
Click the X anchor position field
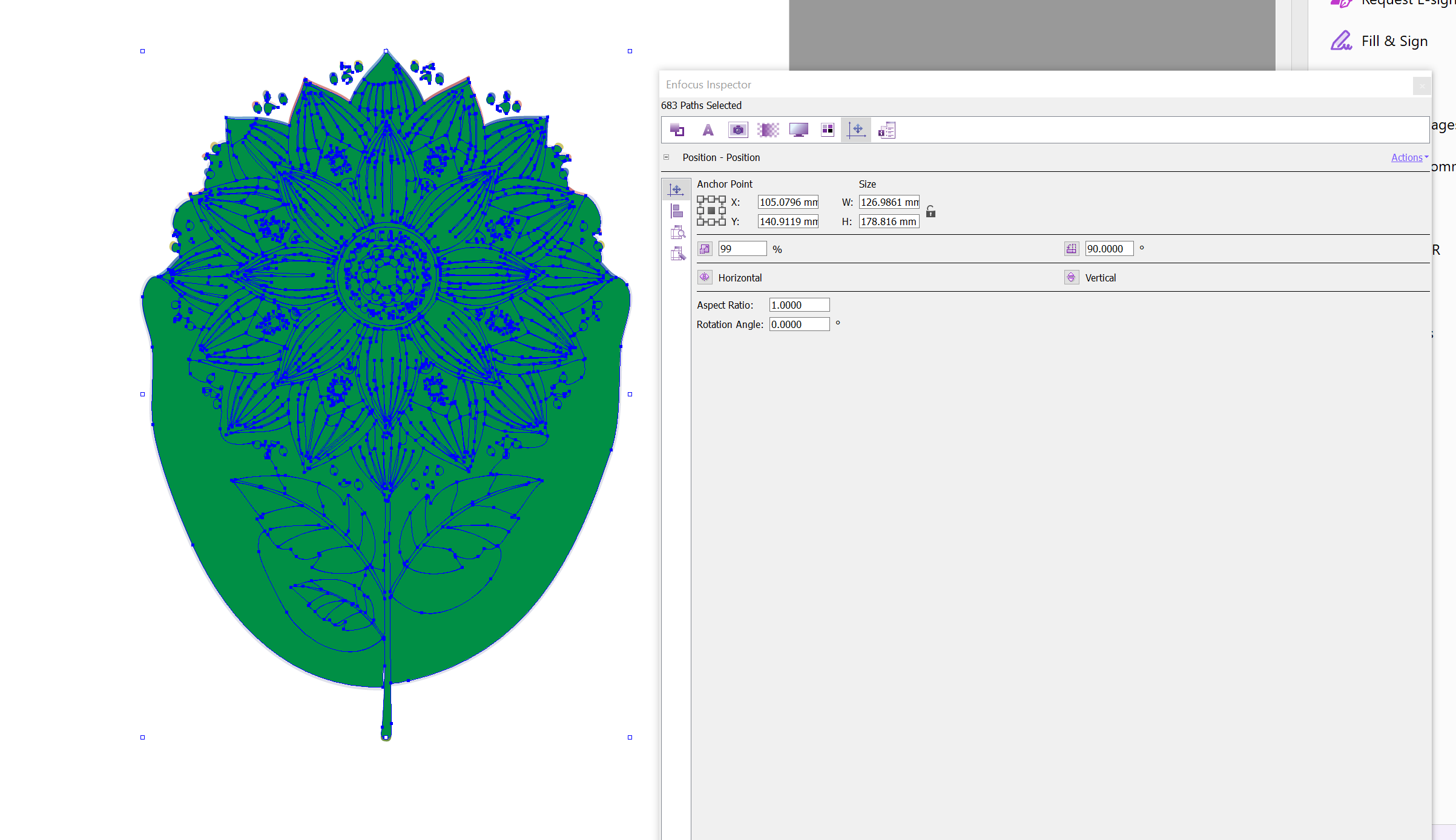[788, 202]
